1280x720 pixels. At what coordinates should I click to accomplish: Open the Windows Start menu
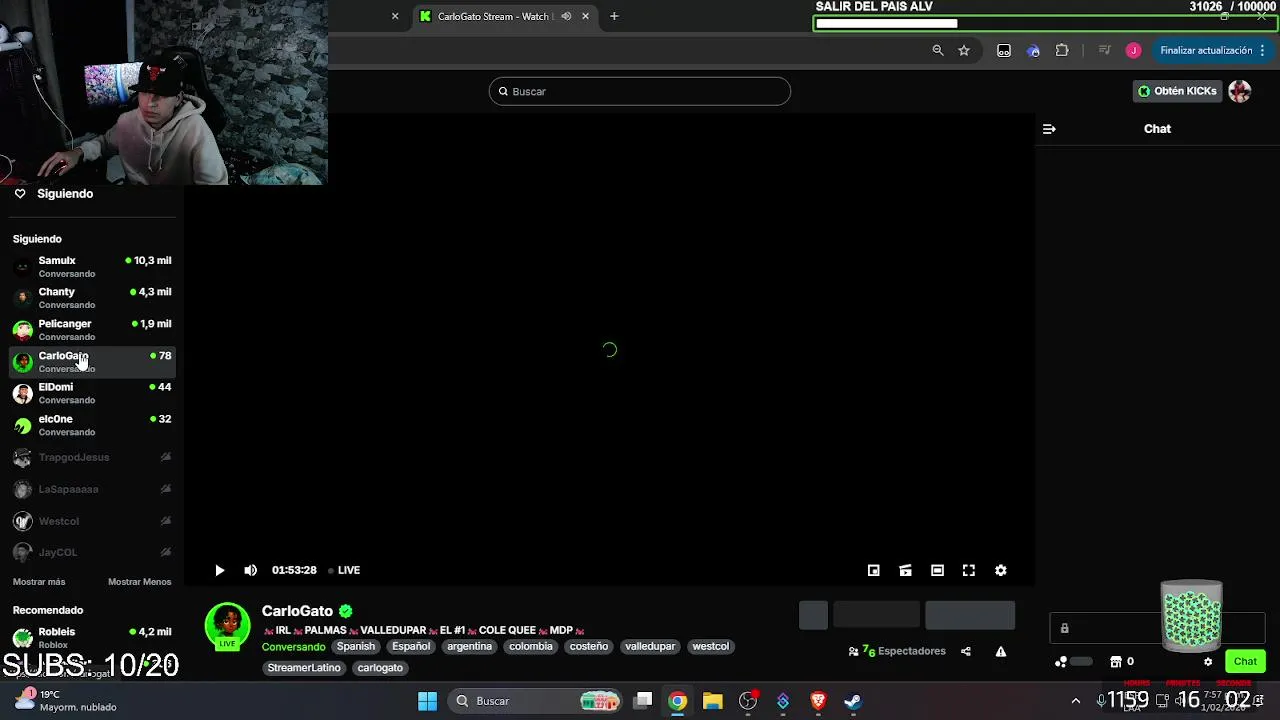[427, 701]
